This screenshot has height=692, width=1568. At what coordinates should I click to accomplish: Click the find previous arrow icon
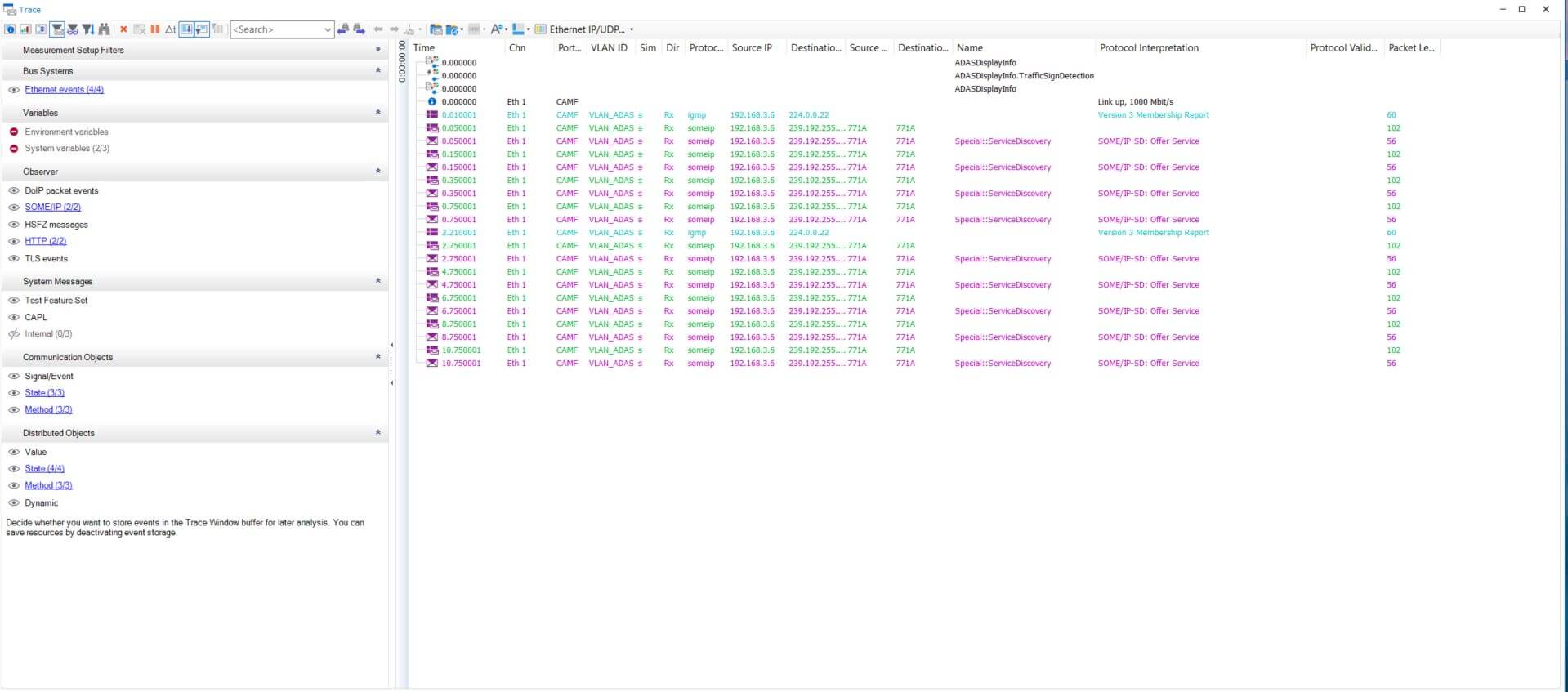pos(343,29)
